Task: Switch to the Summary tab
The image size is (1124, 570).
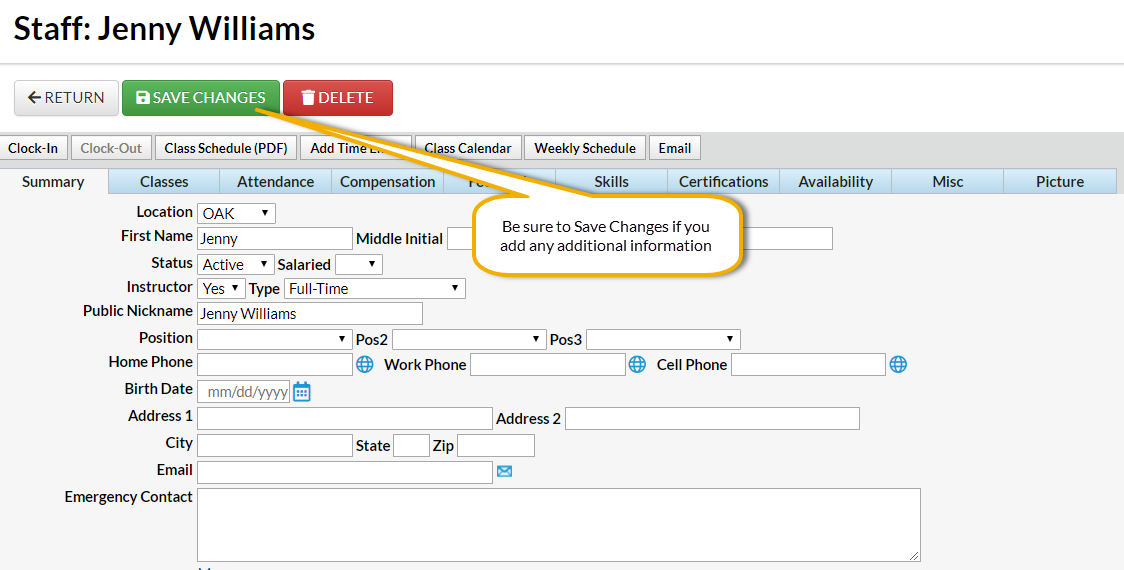Action: click(53, 181)
